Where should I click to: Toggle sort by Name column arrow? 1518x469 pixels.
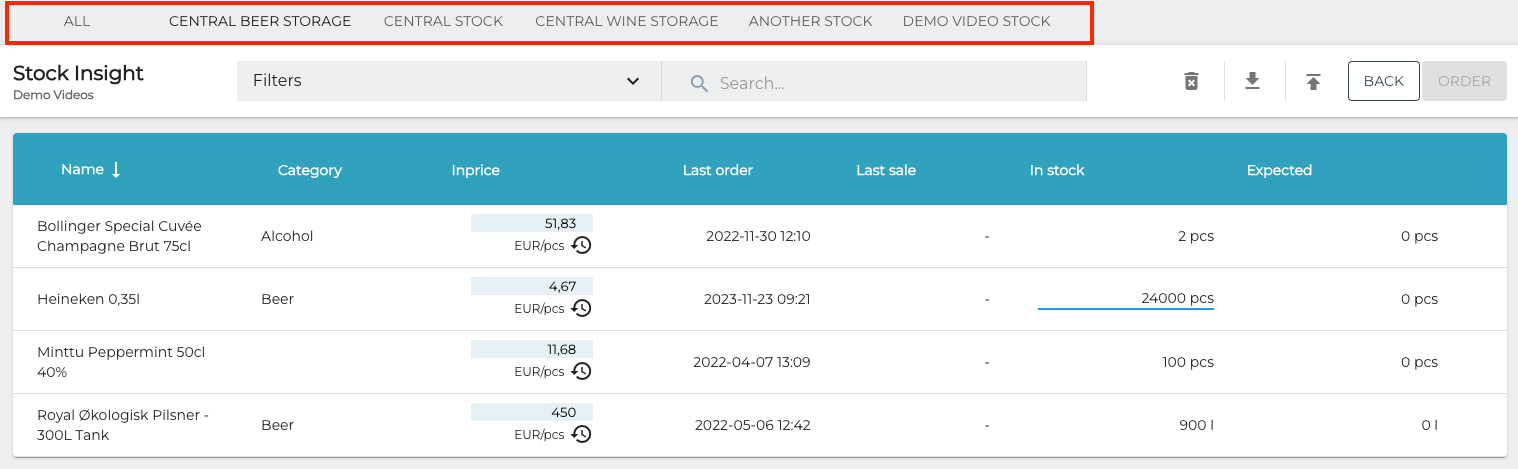point(116,170)
